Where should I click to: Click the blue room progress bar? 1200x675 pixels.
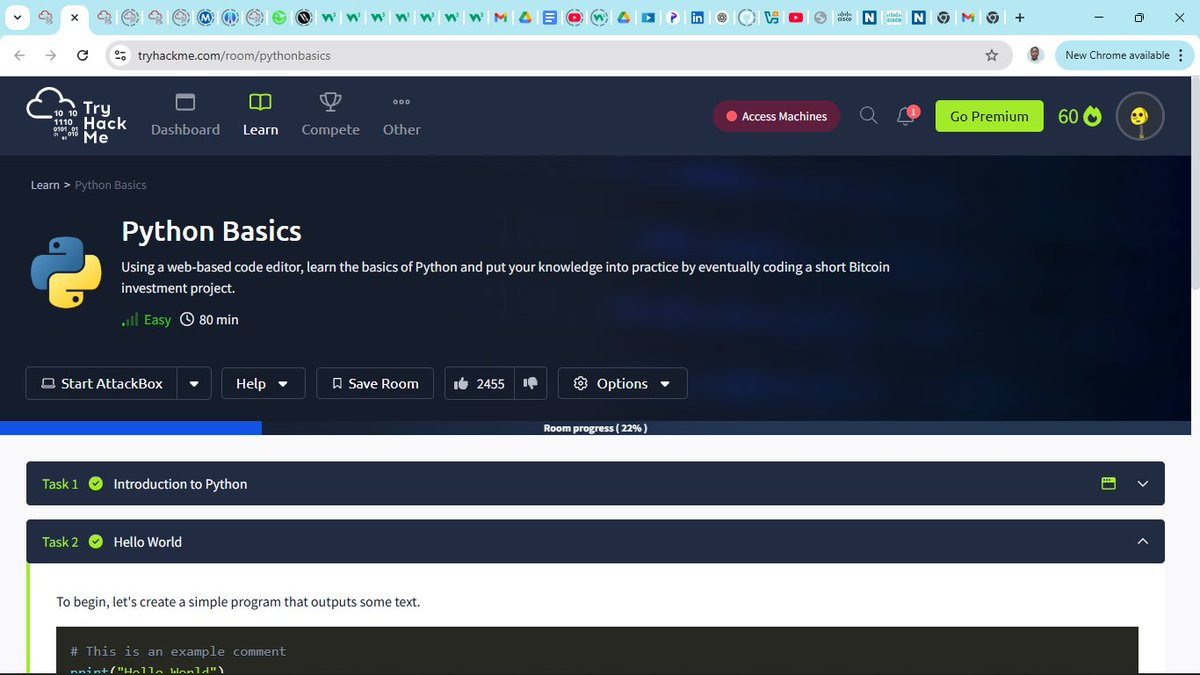pos(131,428)
